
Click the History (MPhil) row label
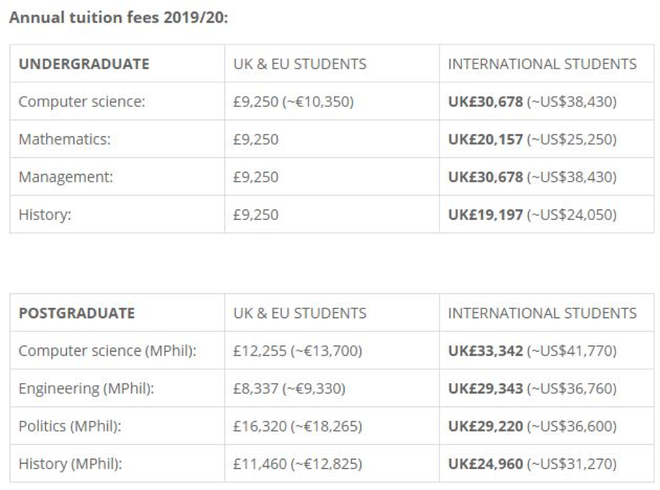coord(70,464)
